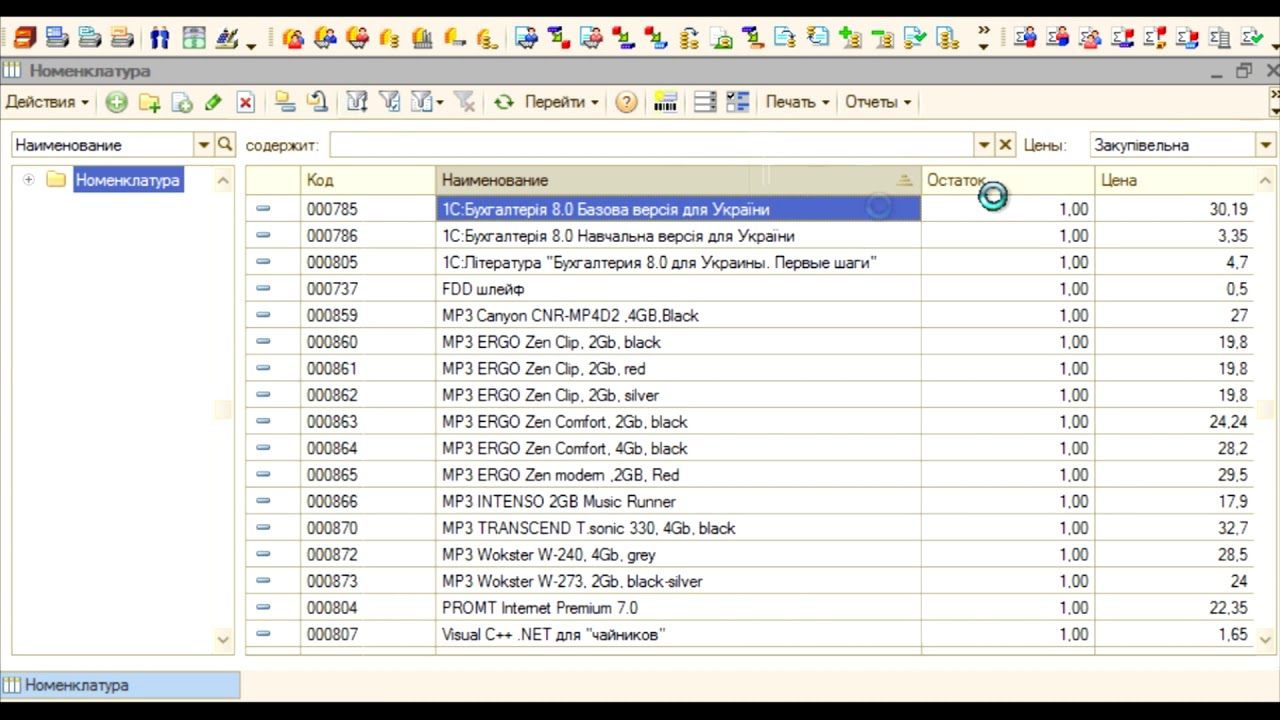Click the list scrollbar up arrow
The height and width of the screenshot is (720, 1280).
pos(1266,180)
